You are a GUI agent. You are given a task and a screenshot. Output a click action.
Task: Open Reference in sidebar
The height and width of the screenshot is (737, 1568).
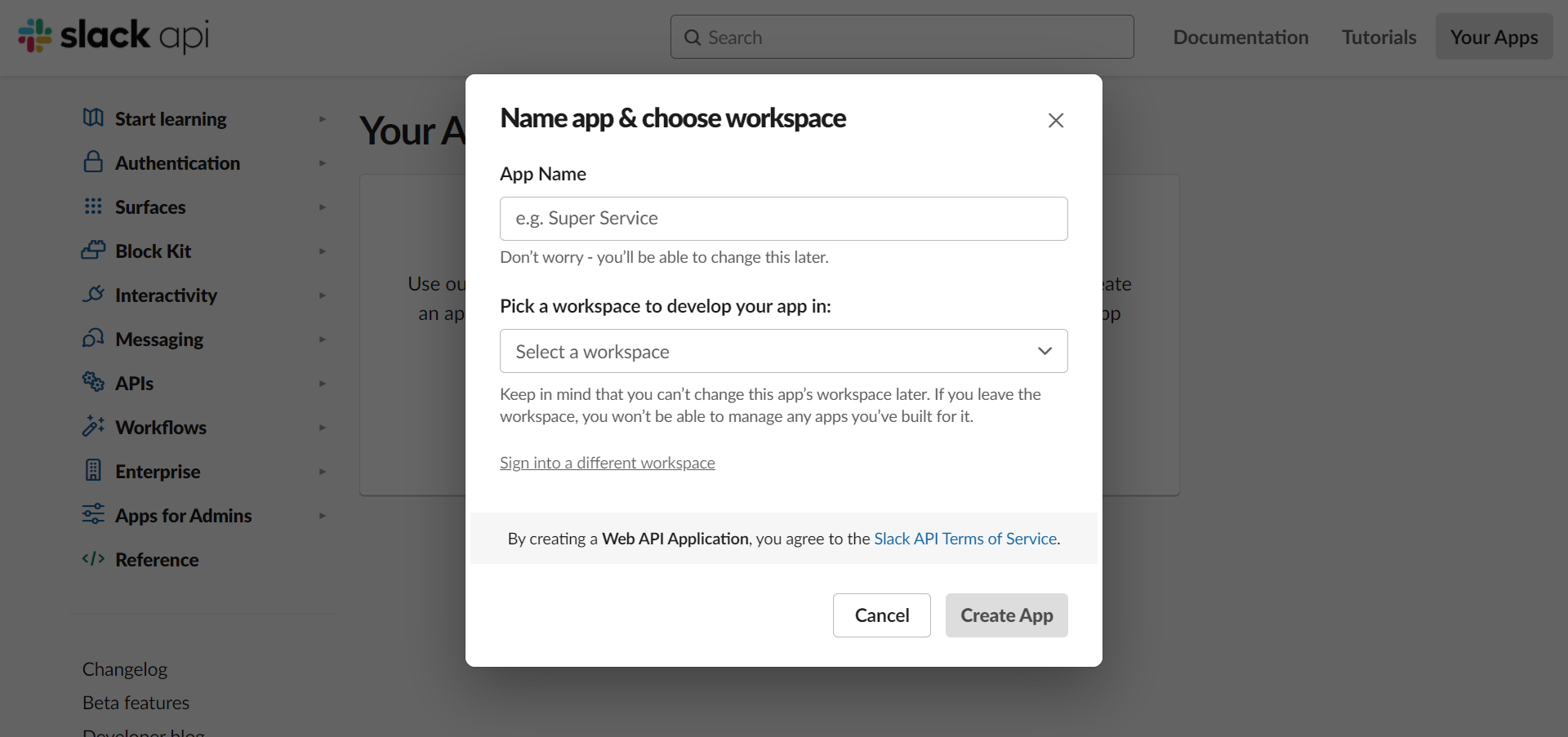157,560
